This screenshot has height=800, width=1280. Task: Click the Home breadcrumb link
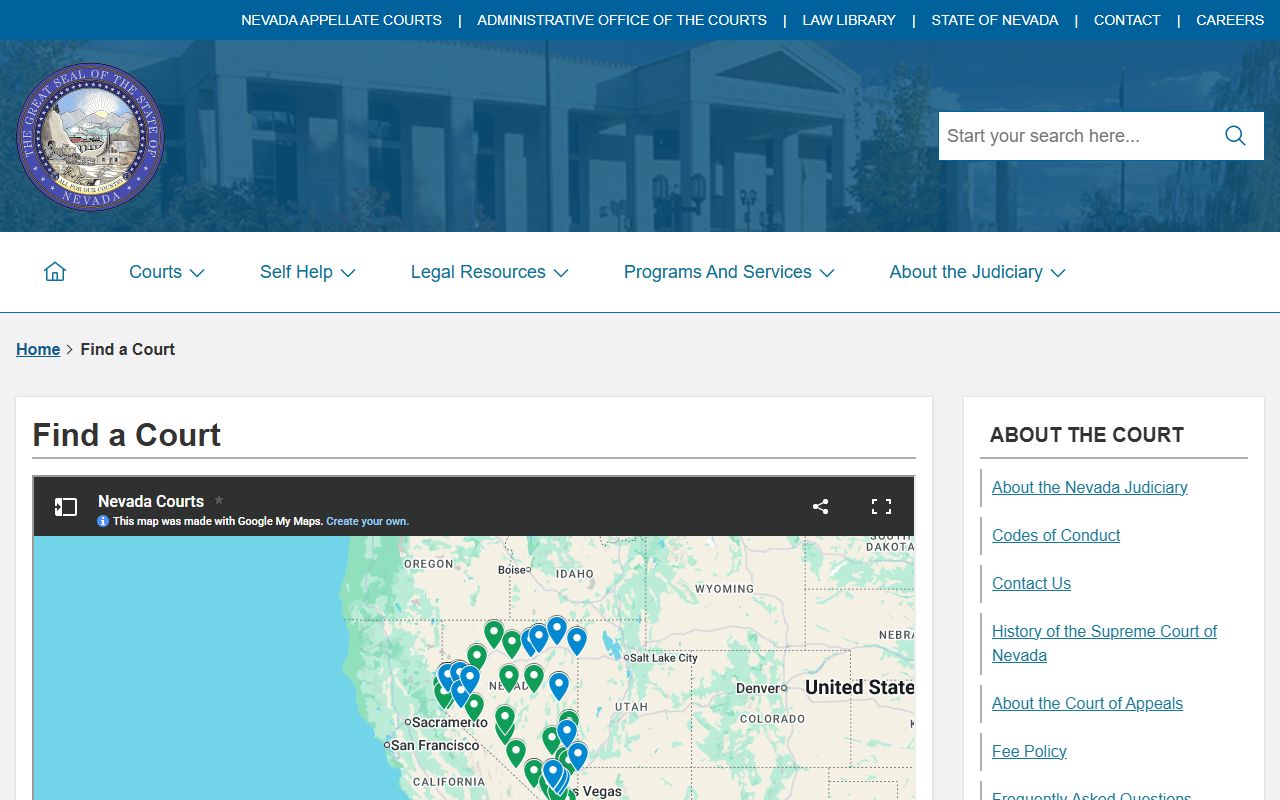coord(38,349)
